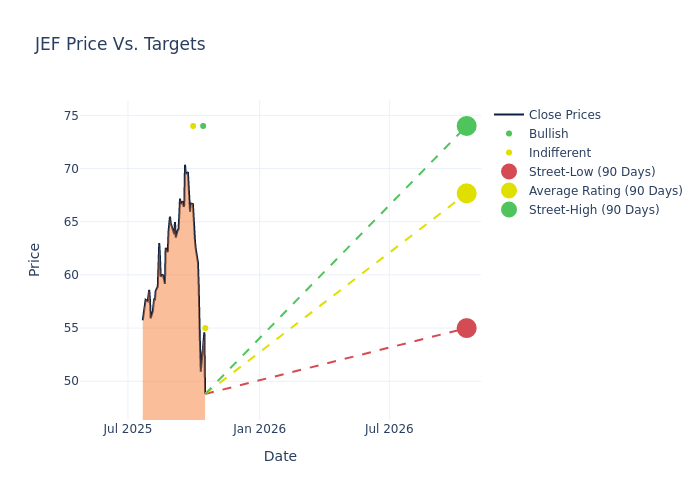Click the Price y-axis title
Image resolution: width=700 pixels, height=500 pixels.
point(35,259)
